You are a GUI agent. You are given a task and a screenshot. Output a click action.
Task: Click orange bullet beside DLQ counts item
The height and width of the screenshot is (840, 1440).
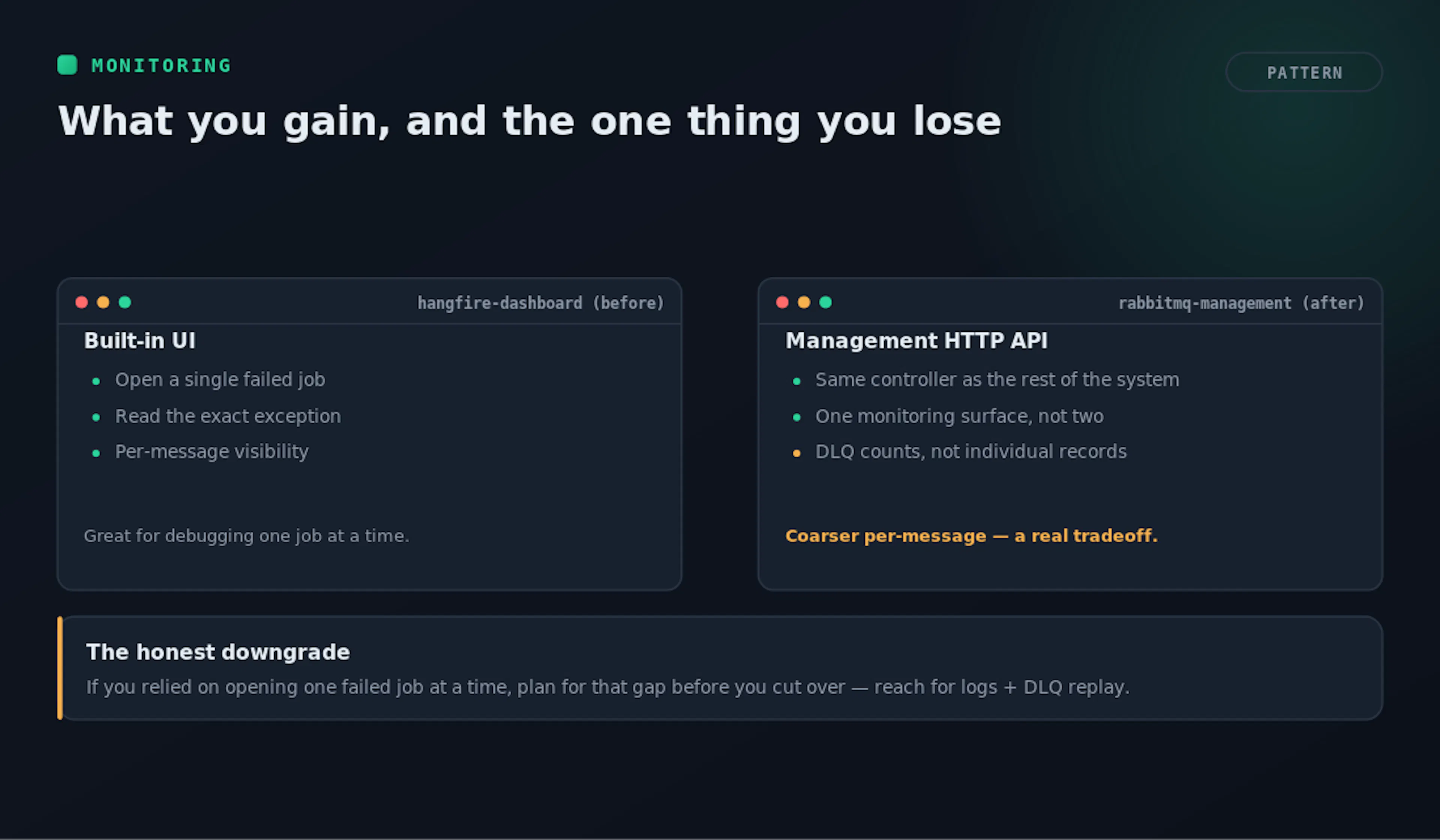pos(796,454)
